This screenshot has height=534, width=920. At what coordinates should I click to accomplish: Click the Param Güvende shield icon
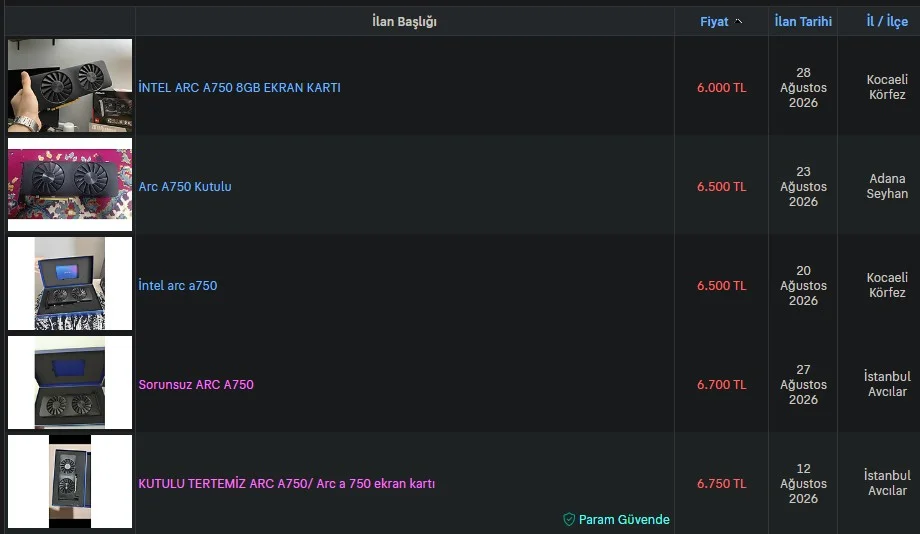pos(569,519)
